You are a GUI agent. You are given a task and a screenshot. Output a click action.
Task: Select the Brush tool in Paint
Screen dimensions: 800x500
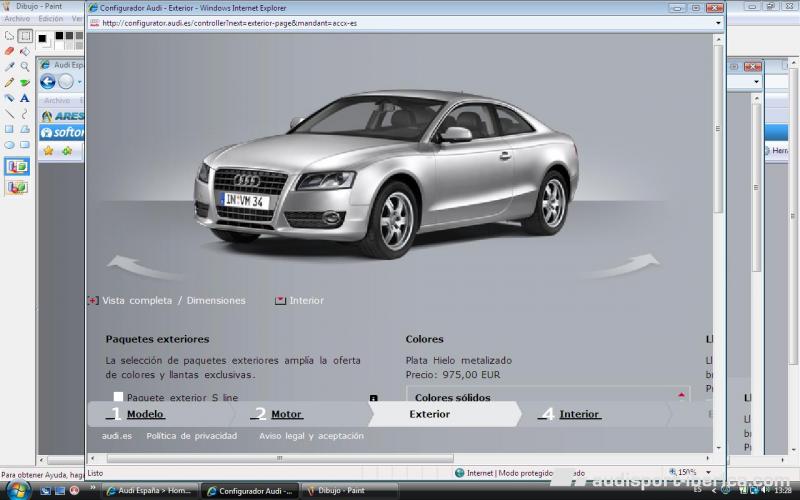pyautogui.click(x=25, y=82)
